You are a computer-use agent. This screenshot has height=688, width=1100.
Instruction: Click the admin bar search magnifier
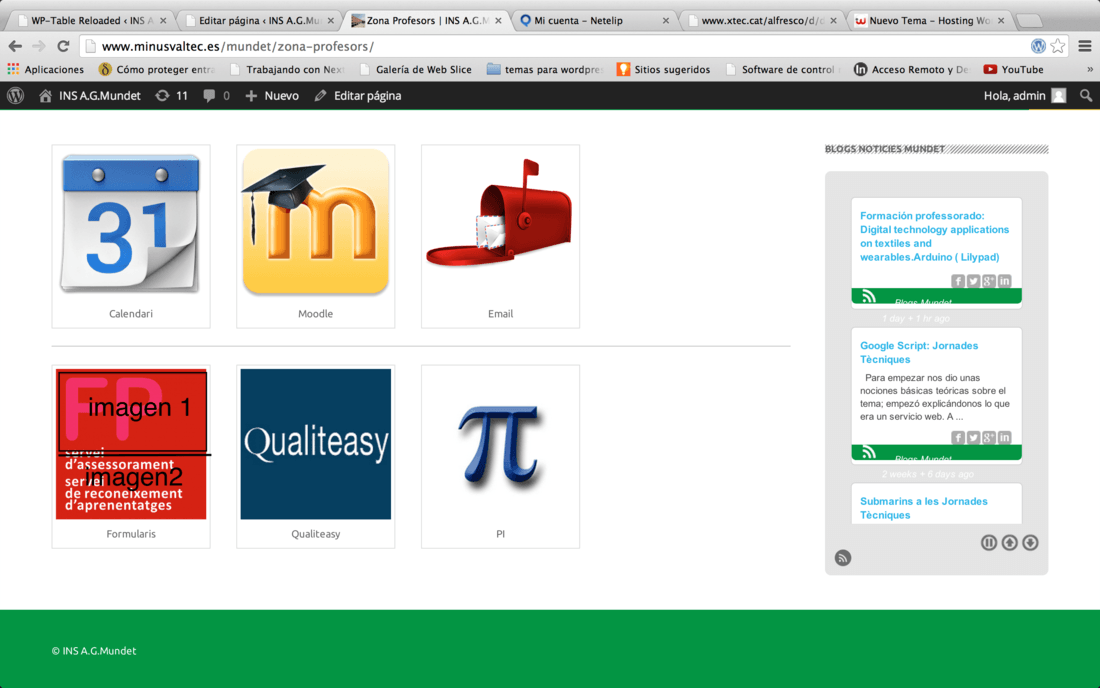(x=1085, y=95)
